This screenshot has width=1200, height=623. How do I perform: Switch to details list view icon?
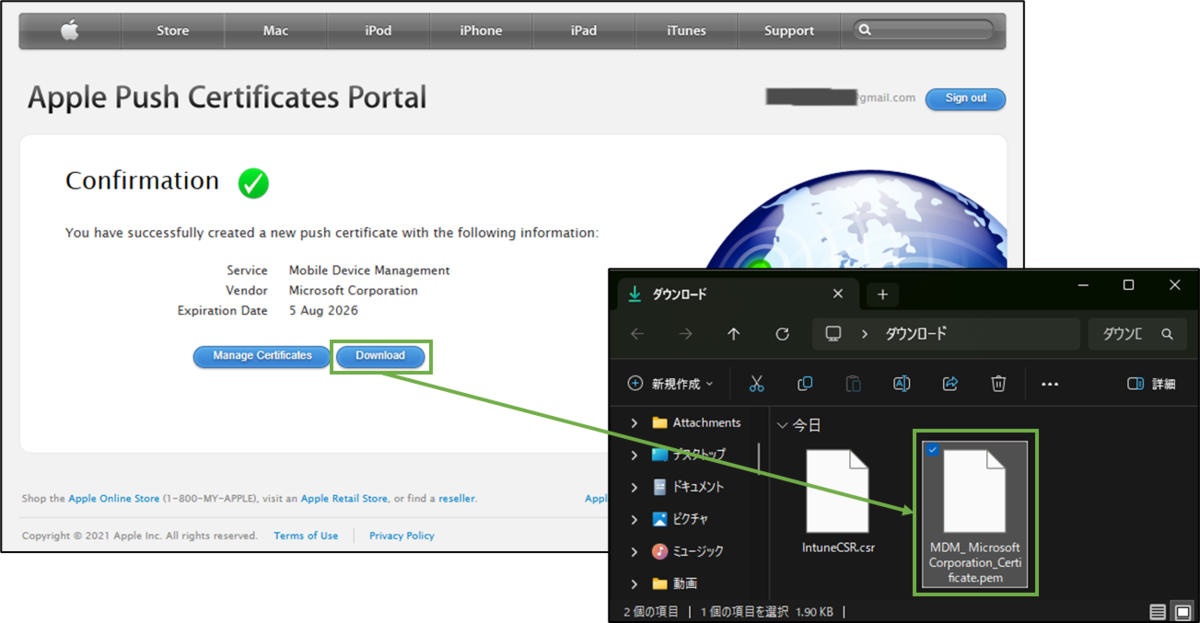[x=1157, y=612]
